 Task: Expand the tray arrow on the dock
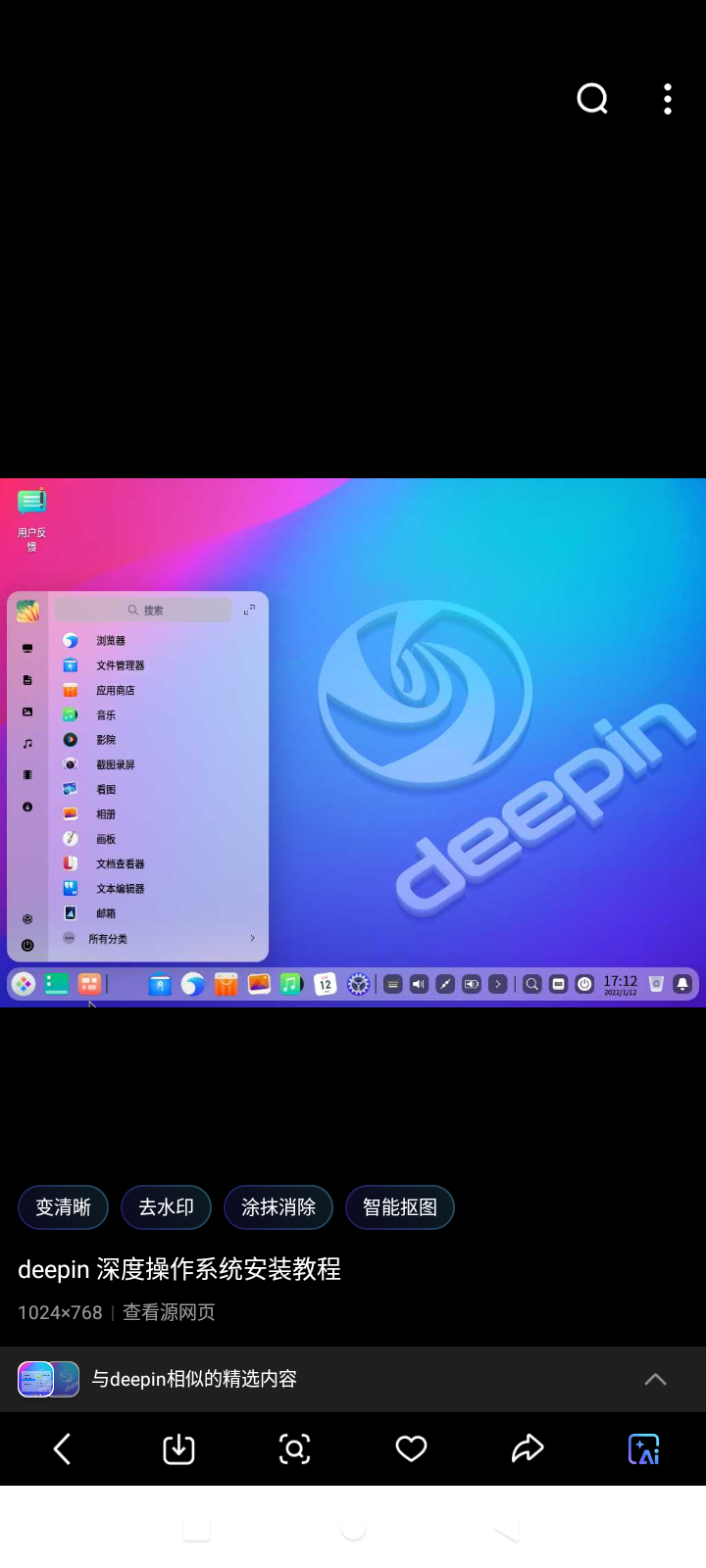coord(498,984)
